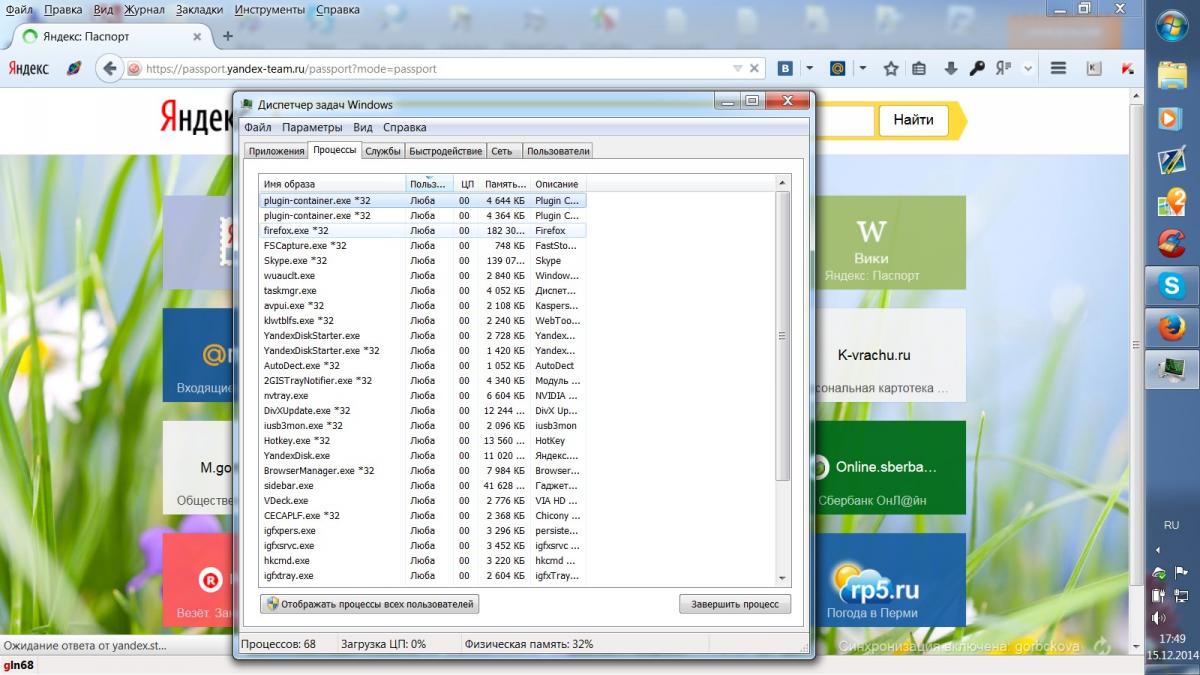Show hidden system tray icons
This screenshot has height=675, width=1200.
click(x=1159, y=549)
